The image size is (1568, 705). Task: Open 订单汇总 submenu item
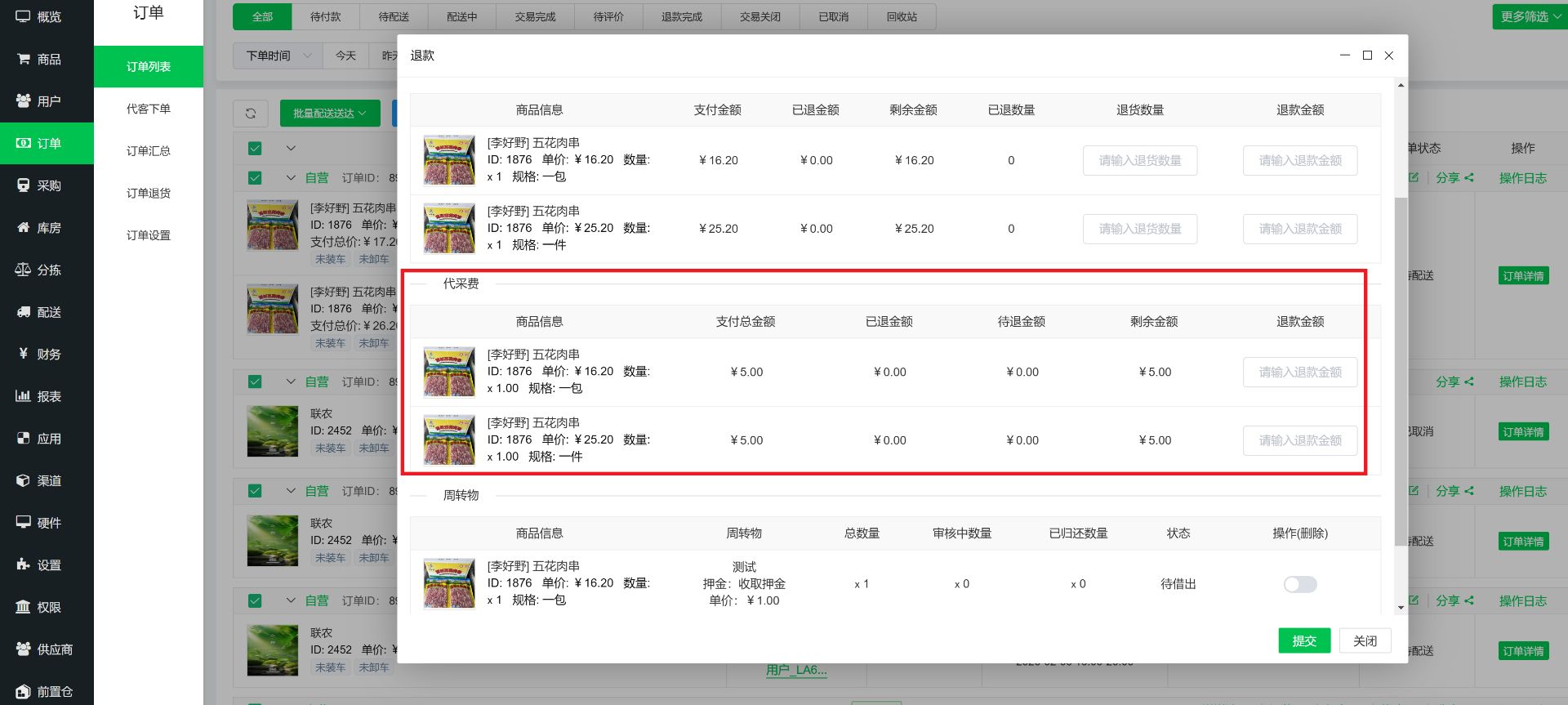149,151
